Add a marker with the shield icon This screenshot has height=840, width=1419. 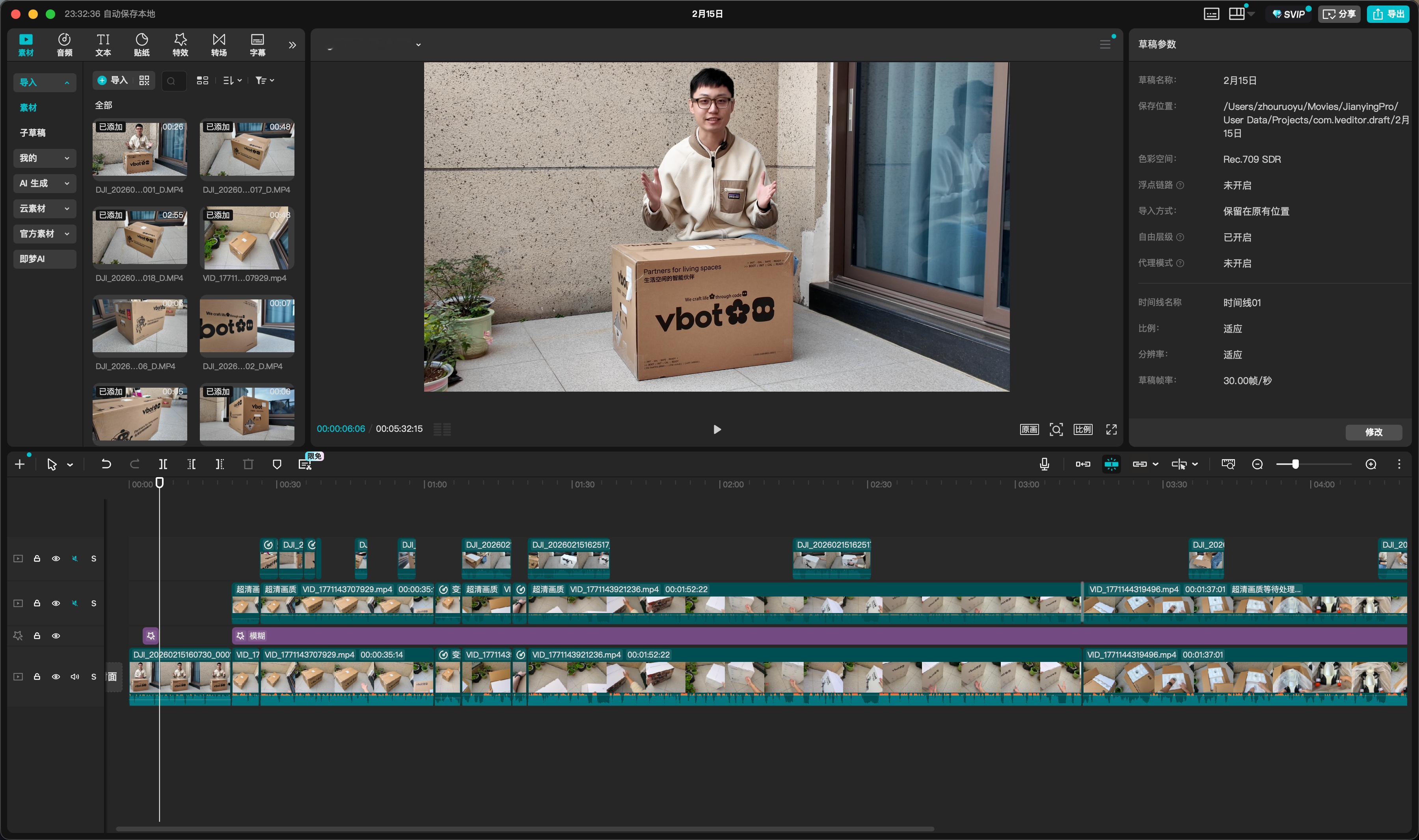pyautogui.click(x=277, y=464)
